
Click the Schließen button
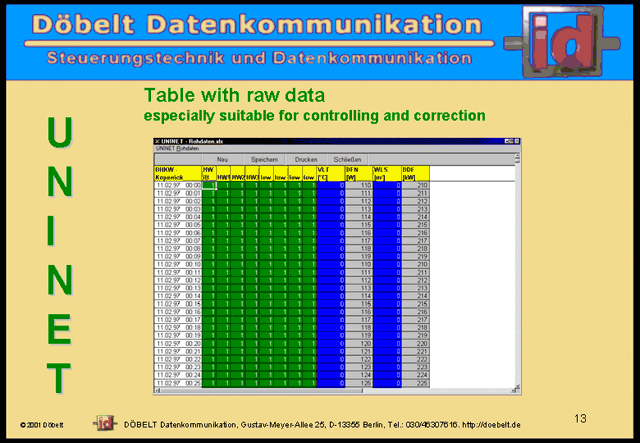[x=347, y=159]
